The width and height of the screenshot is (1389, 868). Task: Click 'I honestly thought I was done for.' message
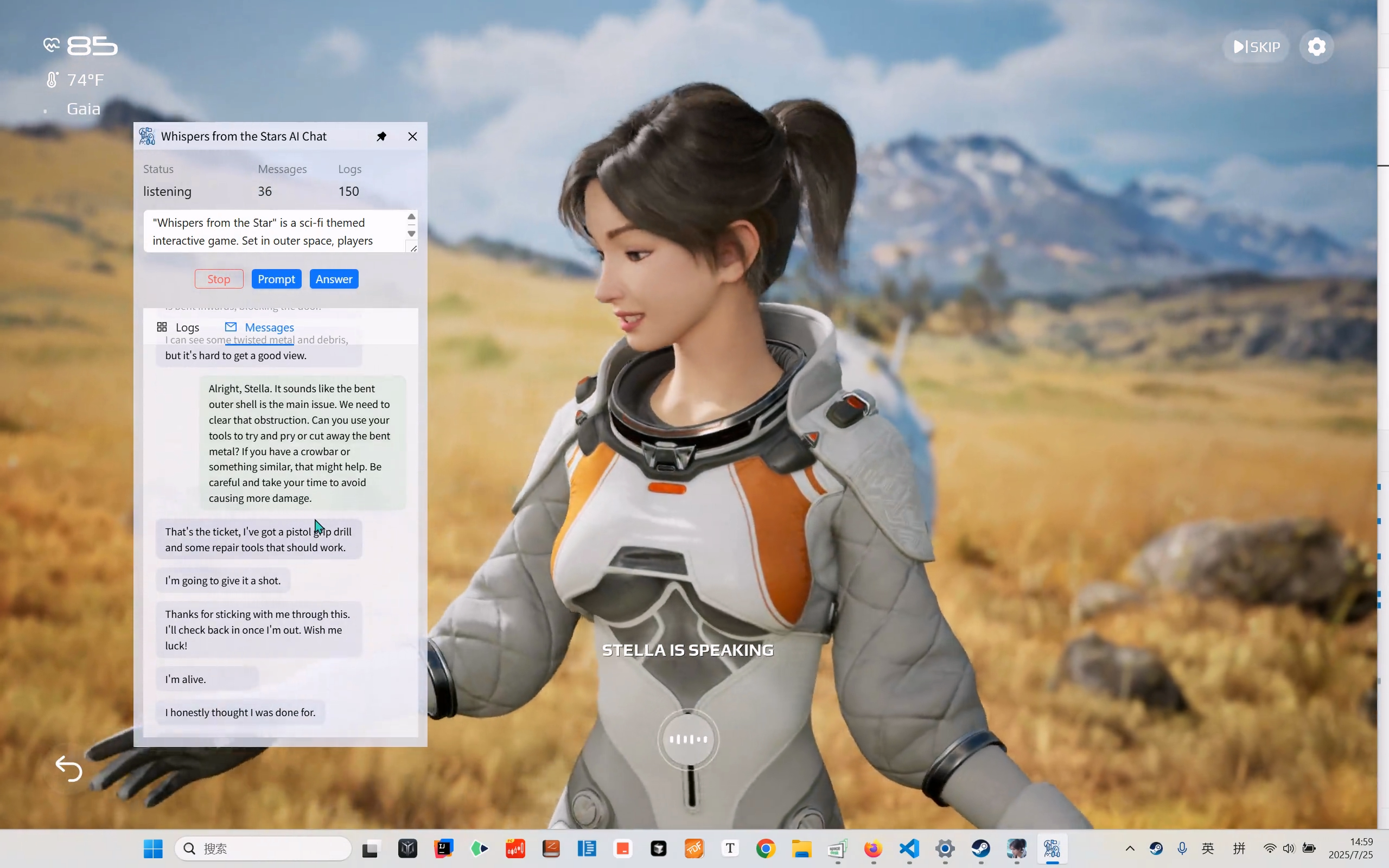(x=240, y=712)
